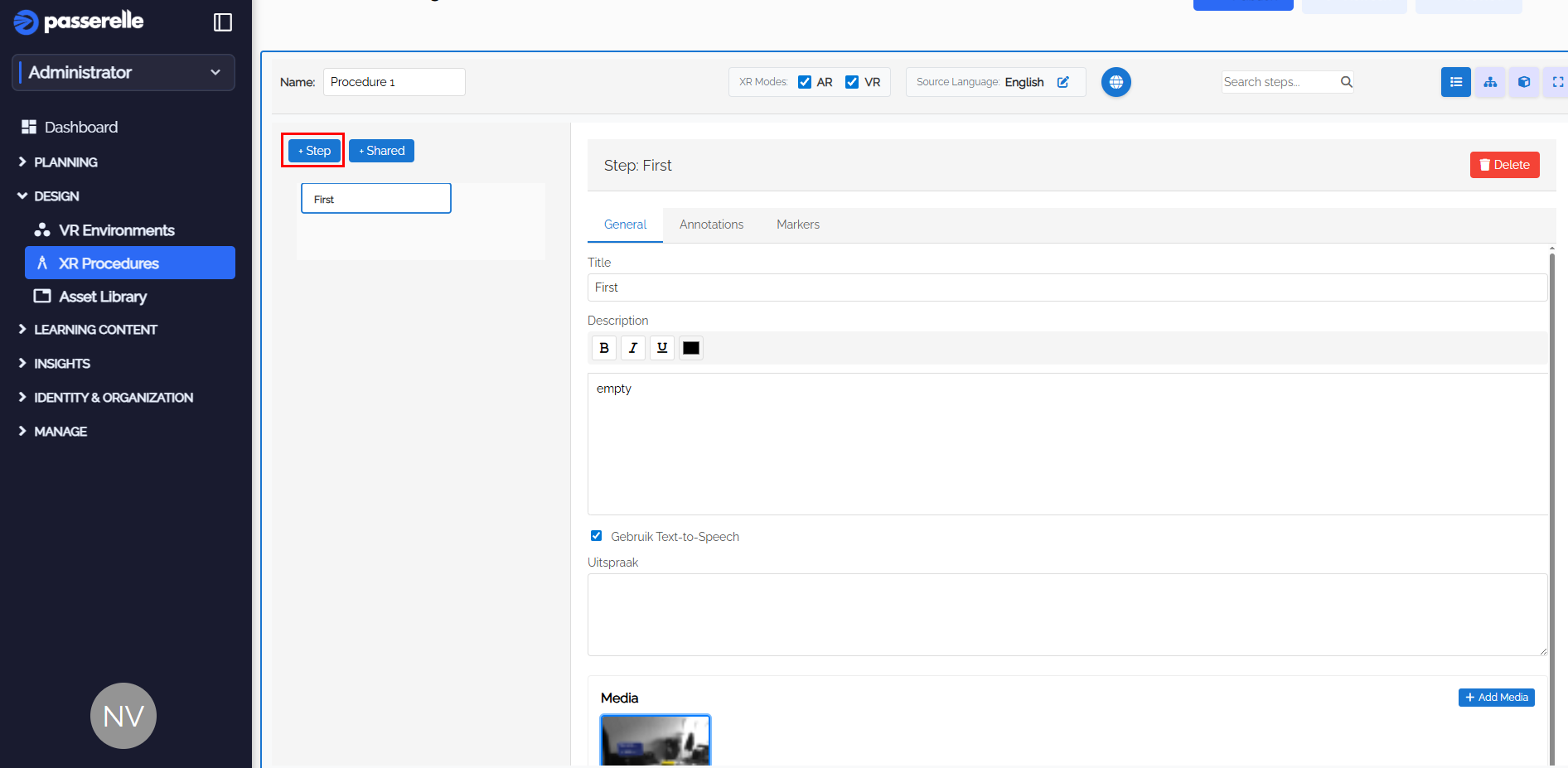Switch to the 3D cube view
Viewport: 1568px width, 768px height.
click(x=1524, y=82)
